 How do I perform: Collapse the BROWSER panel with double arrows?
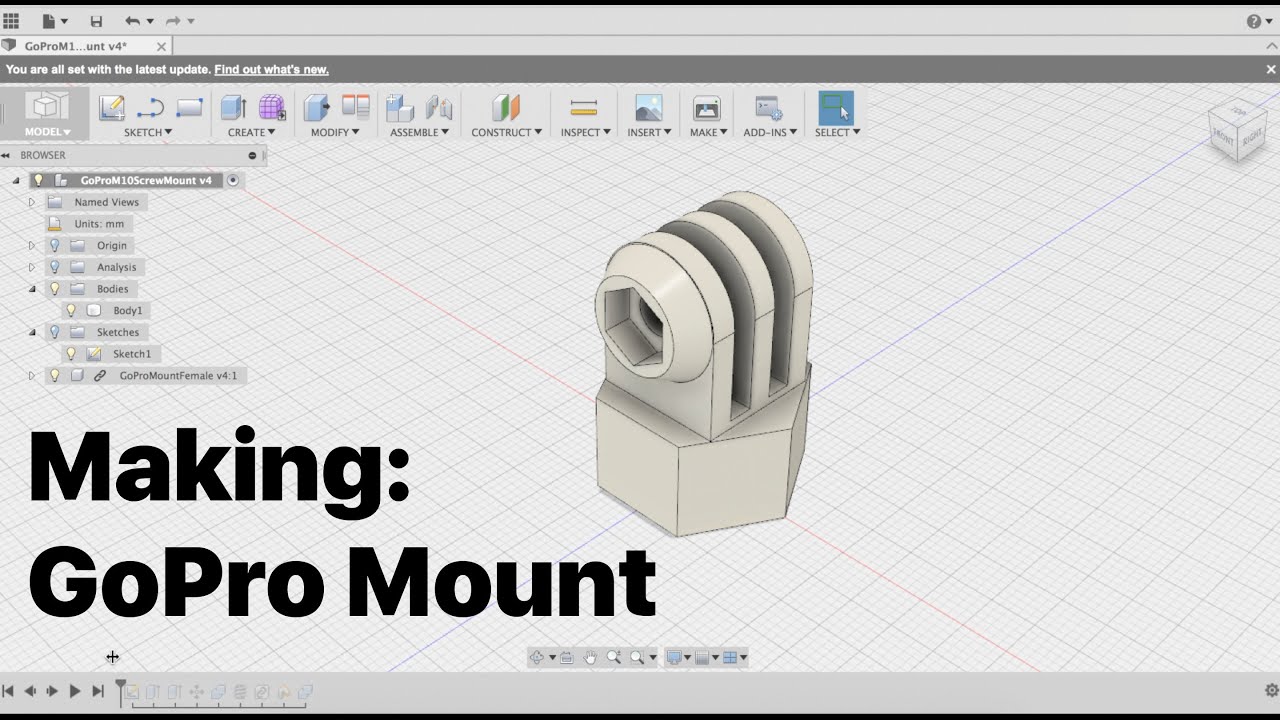(x=6, y=155)
